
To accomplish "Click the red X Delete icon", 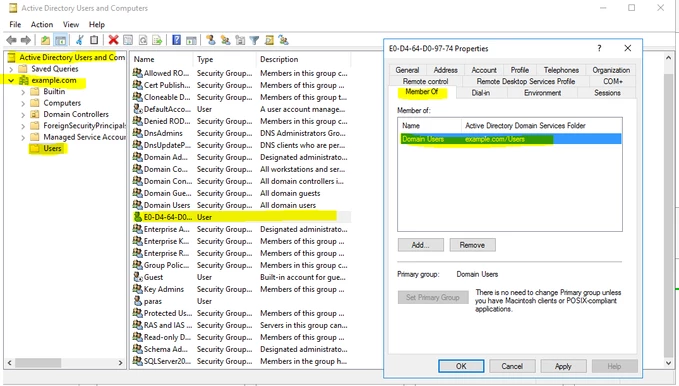I will click(x=113, y=40).
